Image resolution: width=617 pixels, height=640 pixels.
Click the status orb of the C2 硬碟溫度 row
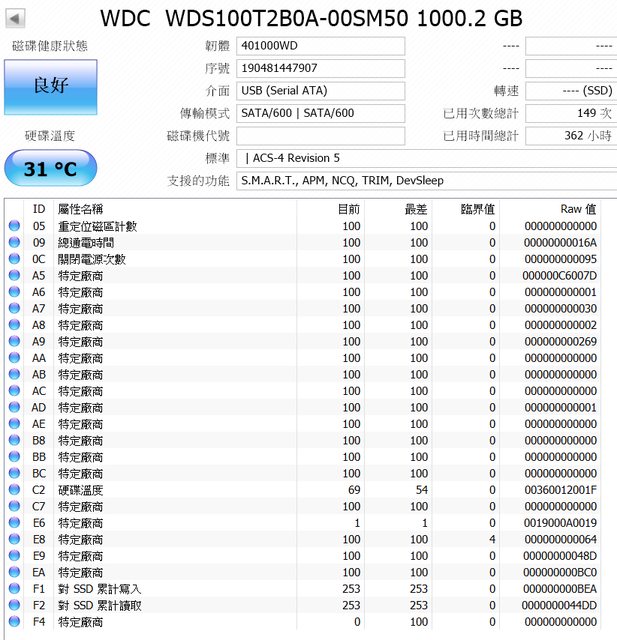pos(14,490)
